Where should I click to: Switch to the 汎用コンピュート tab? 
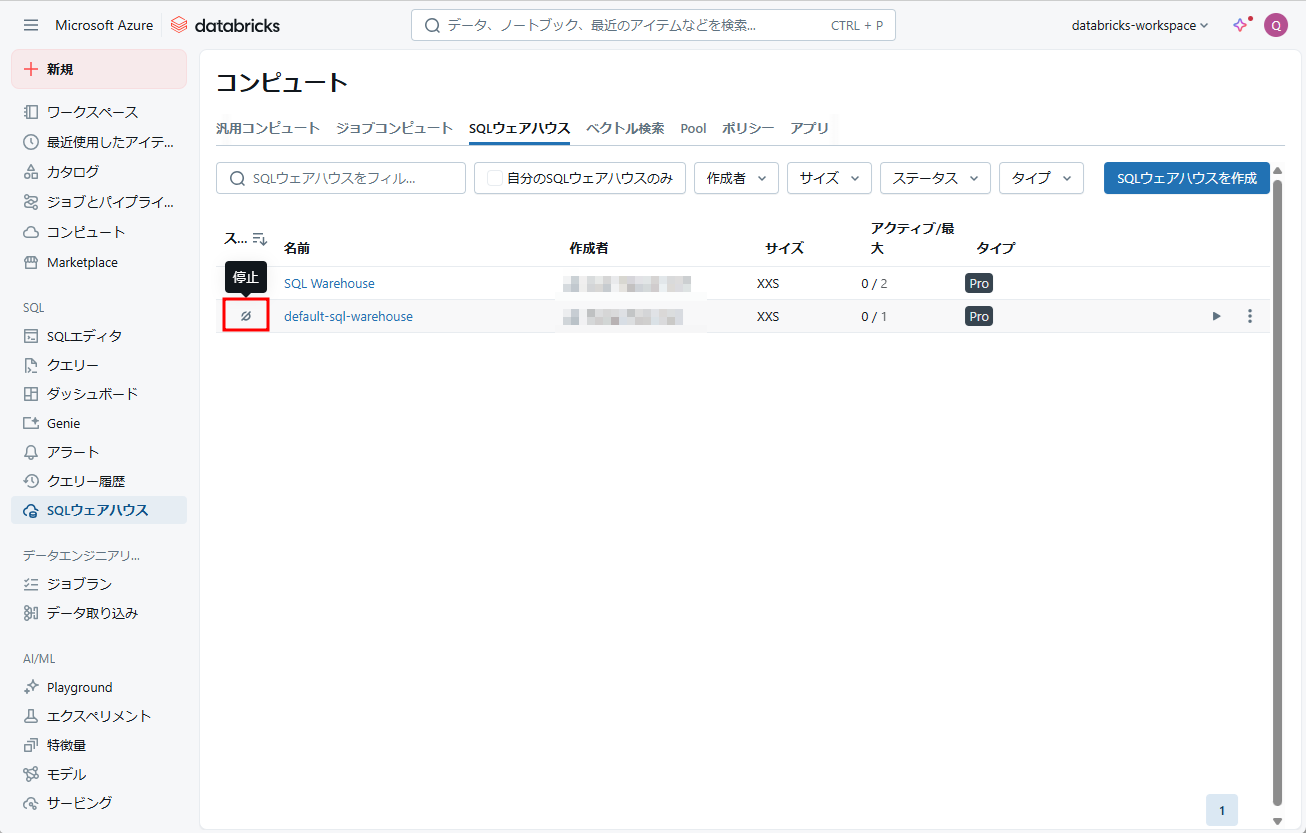point(268,128)
